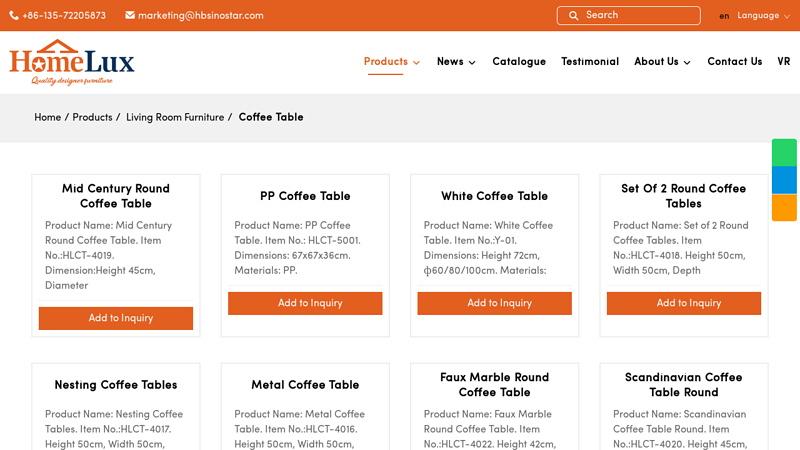Open the Contact Us page
This screenshot has height=450, width=800.
[x=735, y=62]
